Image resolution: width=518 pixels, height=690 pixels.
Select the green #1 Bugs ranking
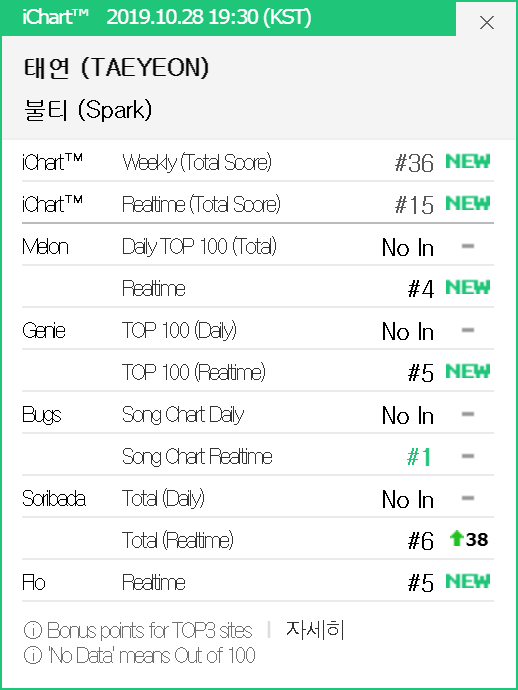[419, 457]
